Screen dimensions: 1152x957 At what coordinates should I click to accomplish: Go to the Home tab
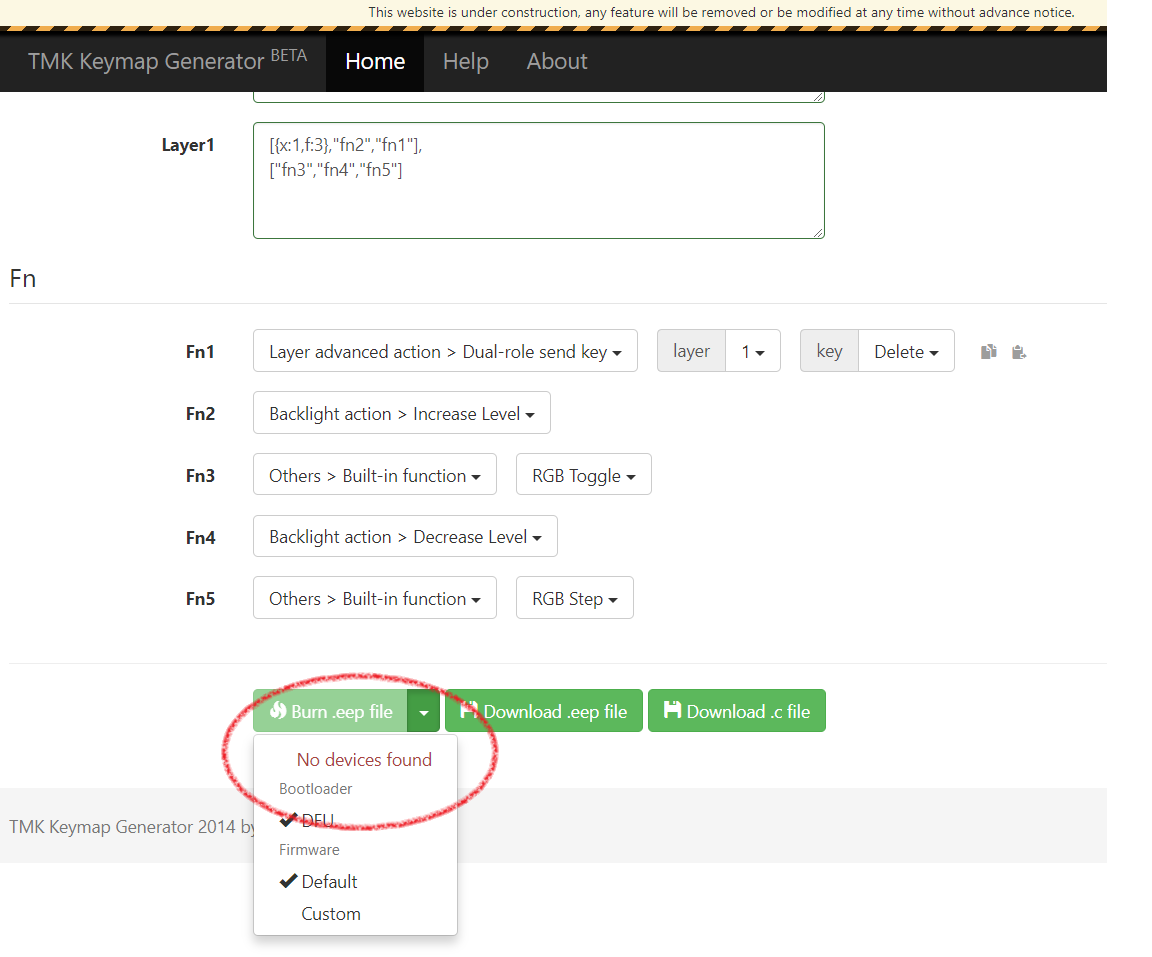375,61
